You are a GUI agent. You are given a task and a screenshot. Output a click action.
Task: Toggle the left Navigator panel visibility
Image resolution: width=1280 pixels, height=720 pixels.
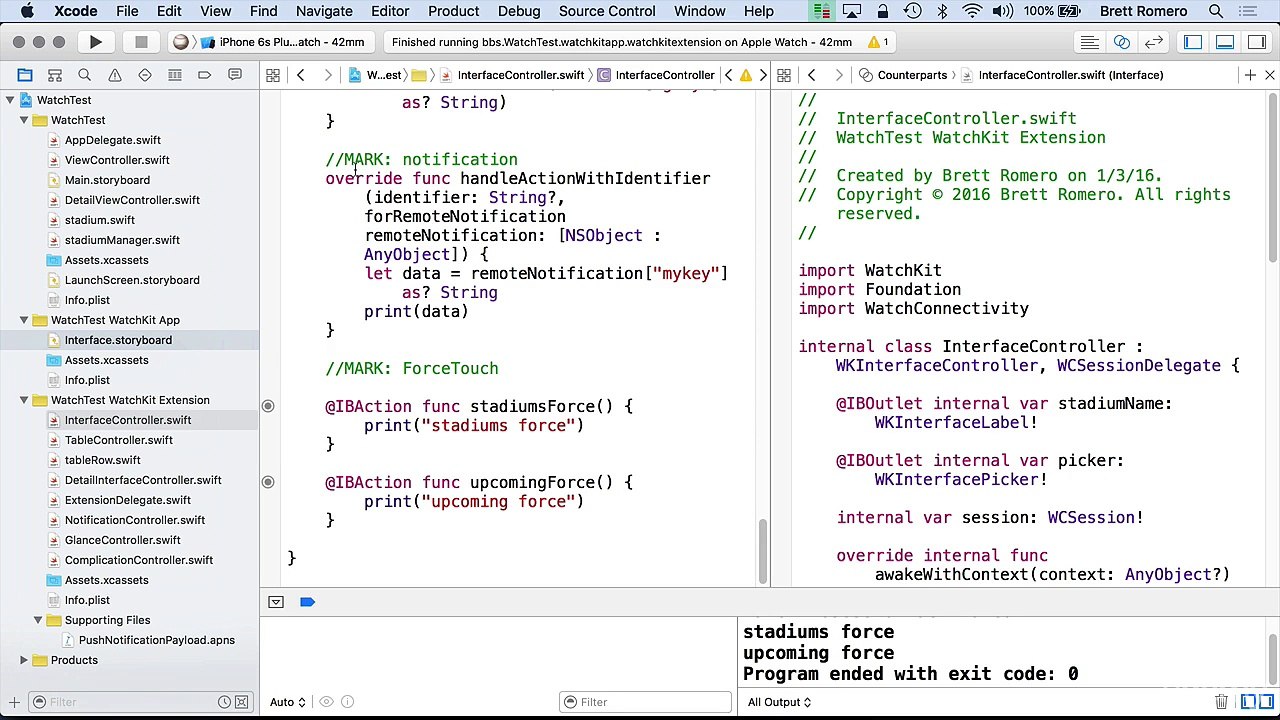tap(1193, 42)
